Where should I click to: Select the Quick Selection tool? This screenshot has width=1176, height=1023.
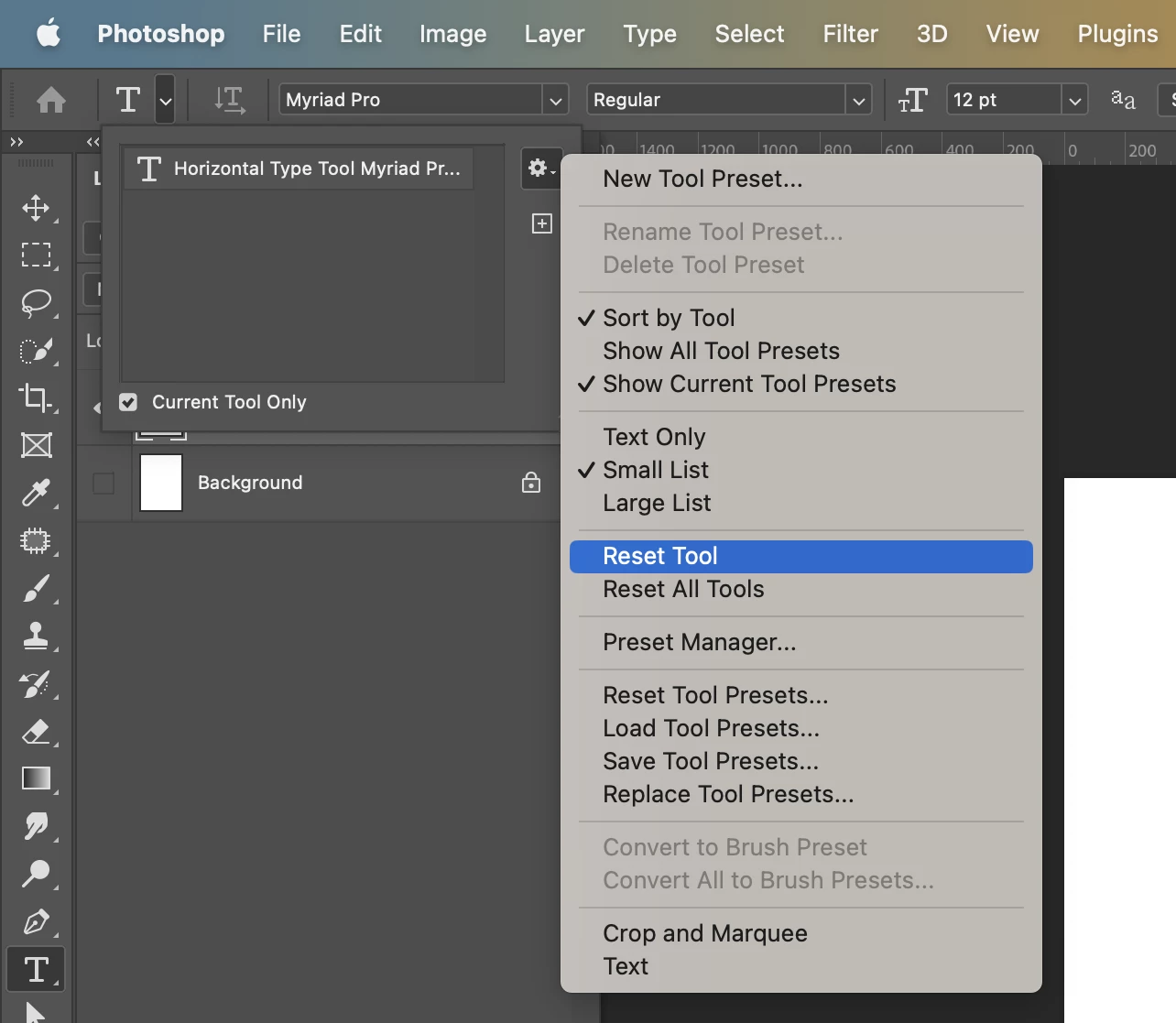(x=36, y=351)
